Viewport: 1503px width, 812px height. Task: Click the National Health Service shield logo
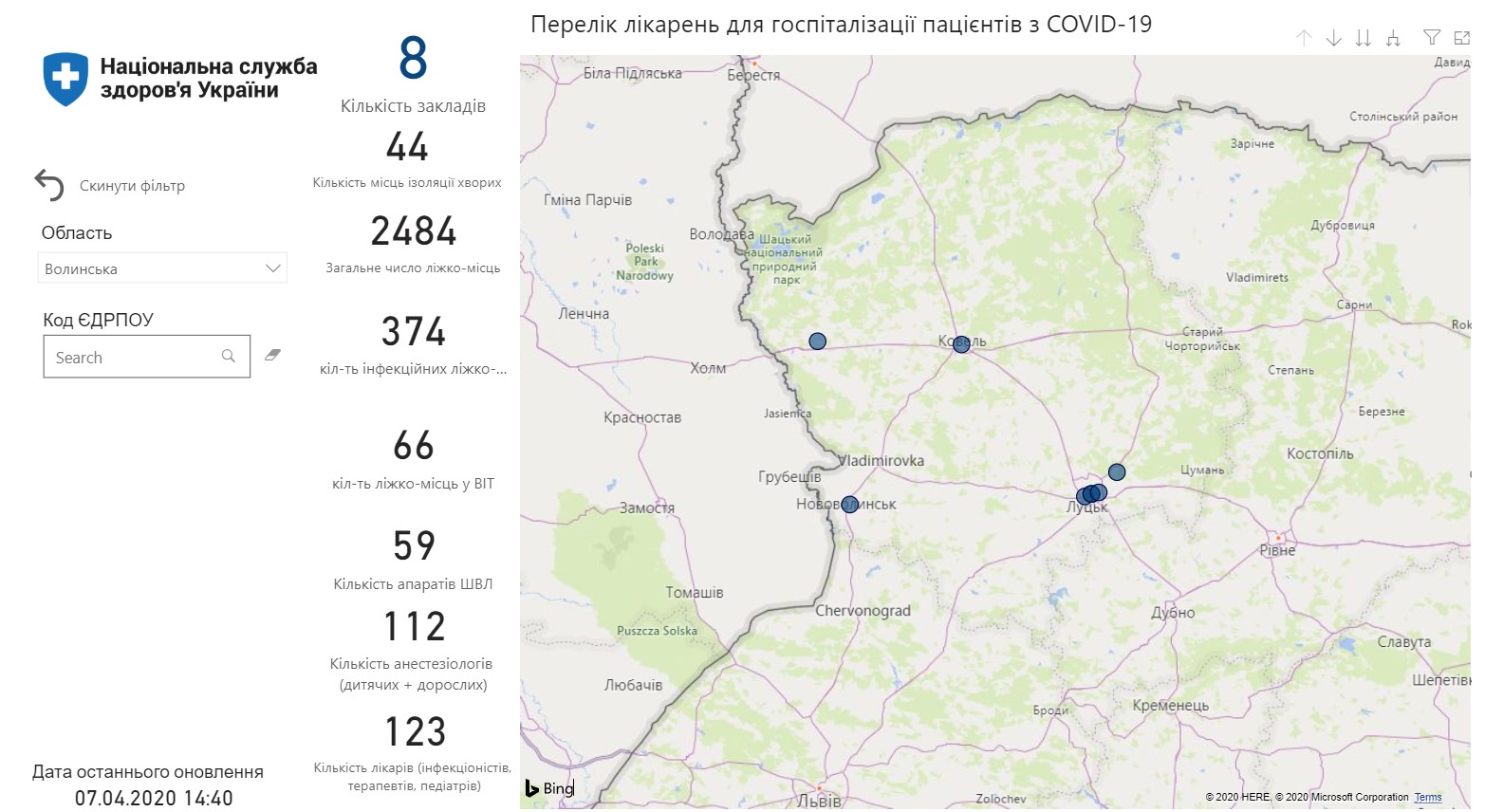tap(65, 79)
